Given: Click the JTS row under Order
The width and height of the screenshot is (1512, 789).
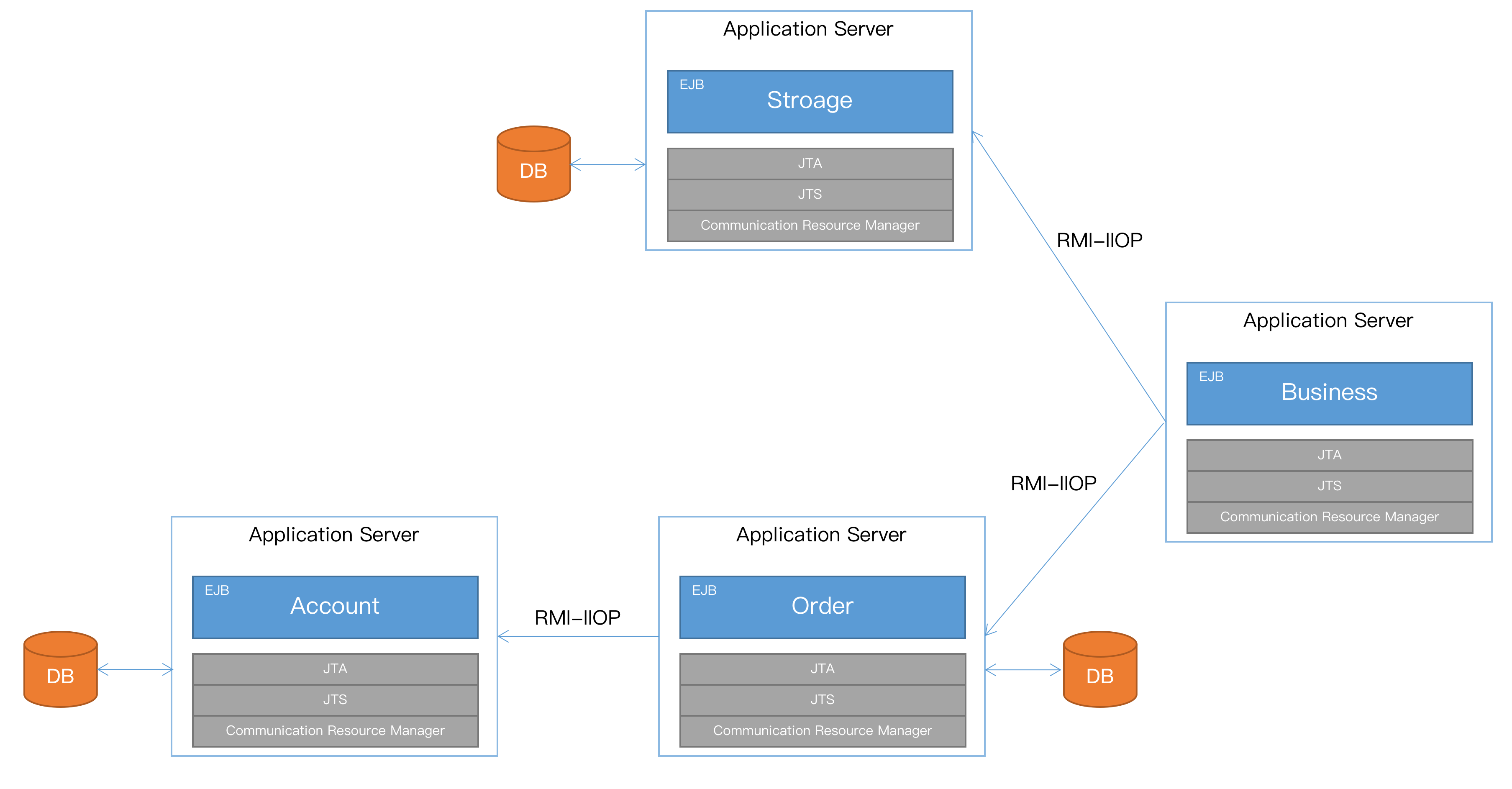Looking at the screenshot, I should coord(823,700).
